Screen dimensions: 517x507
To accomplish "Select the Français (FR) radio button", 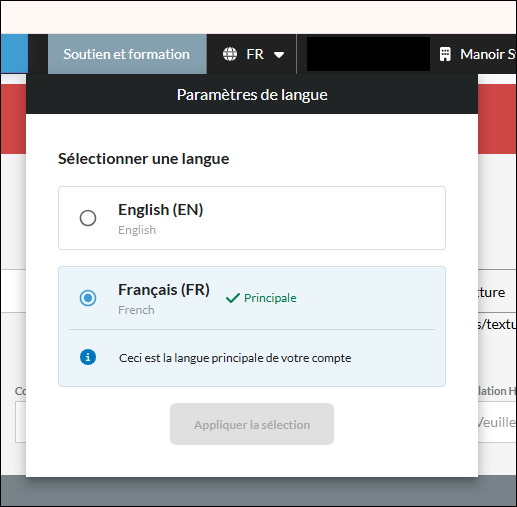I will (x=88, y=298).
